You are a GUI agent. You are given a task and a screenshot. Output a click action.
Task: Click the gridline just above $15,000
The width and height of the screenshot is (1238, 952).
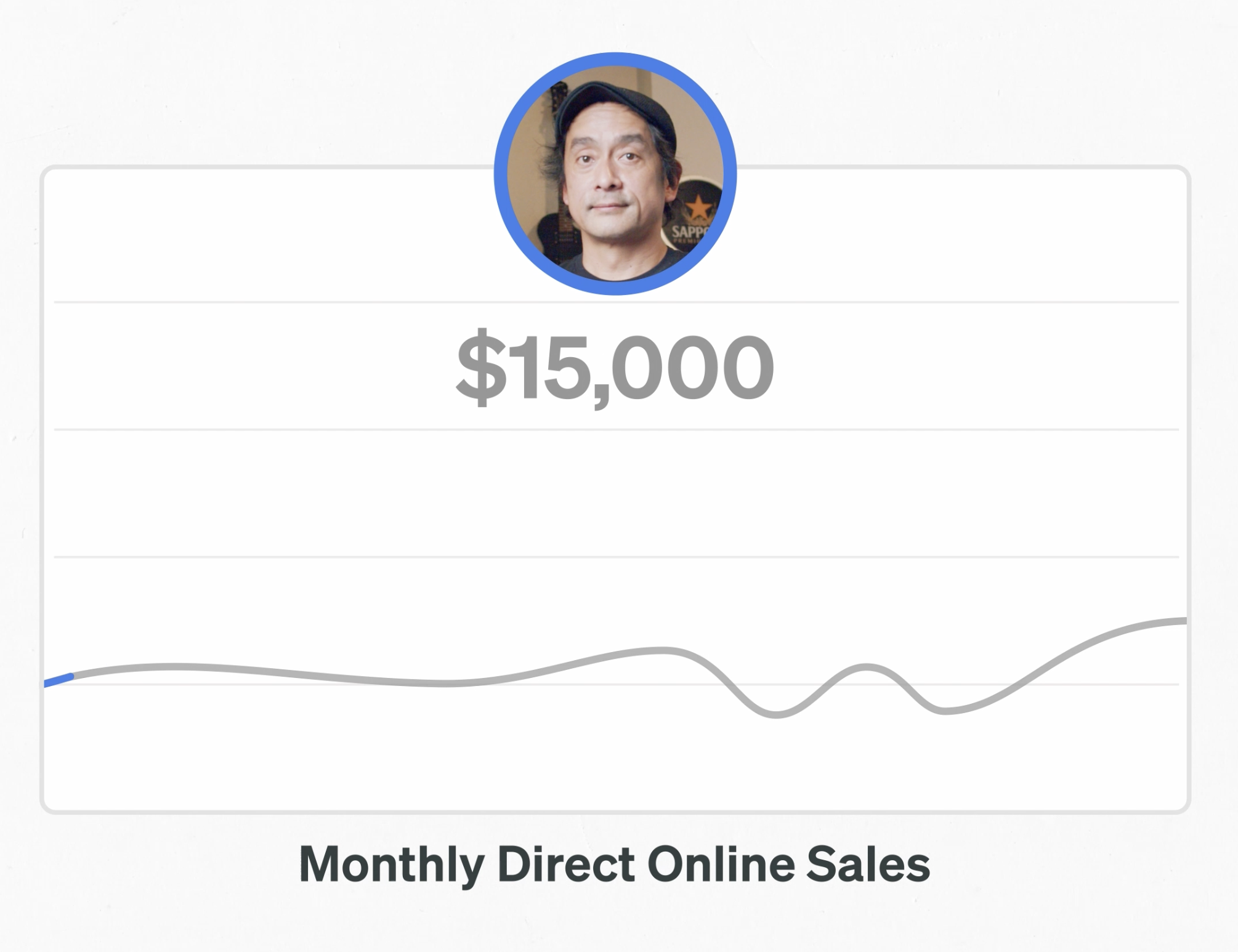point(616,302)
